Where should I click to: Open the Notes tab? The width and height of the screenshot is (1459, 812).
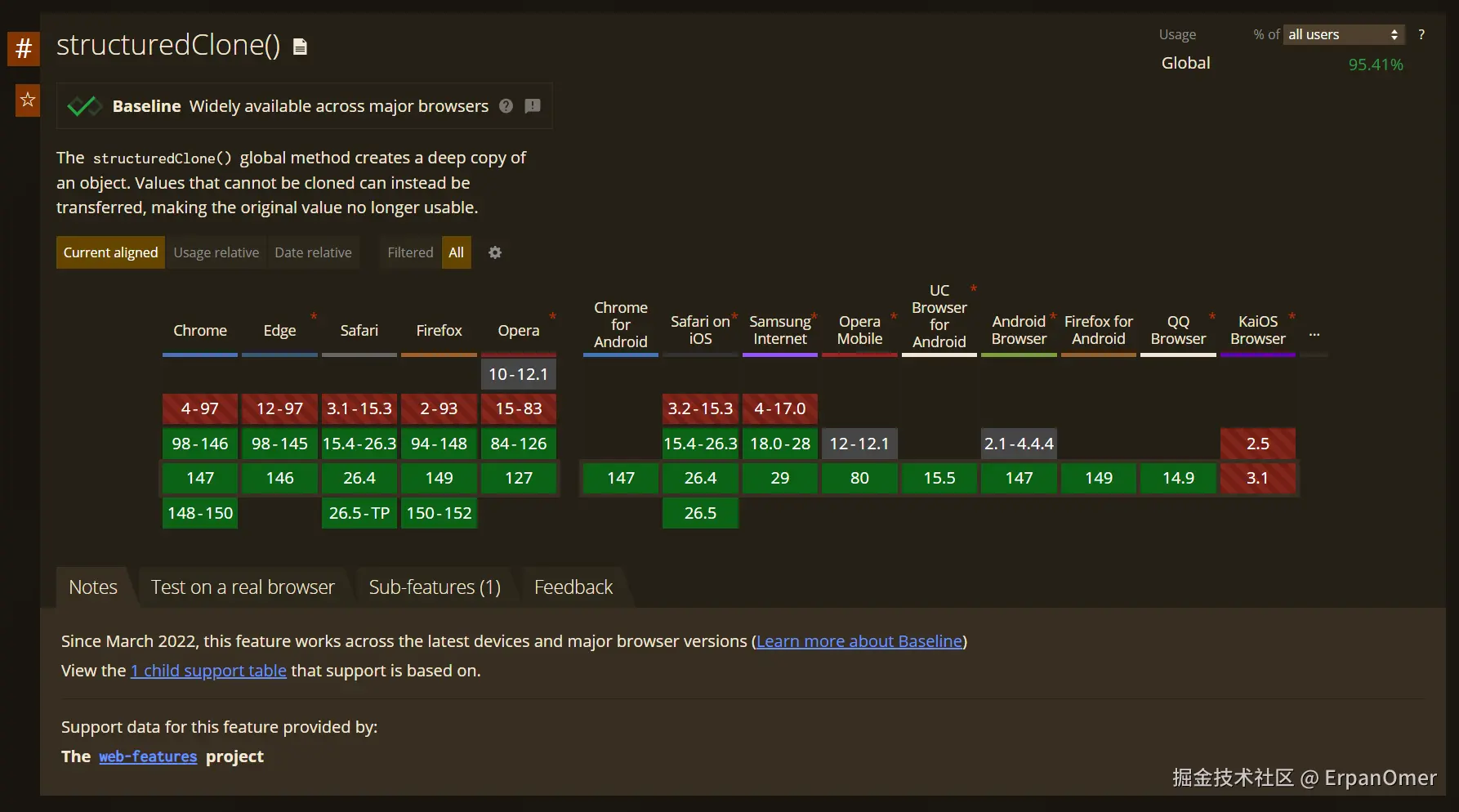pyautogui.click(x=93, y=587)
